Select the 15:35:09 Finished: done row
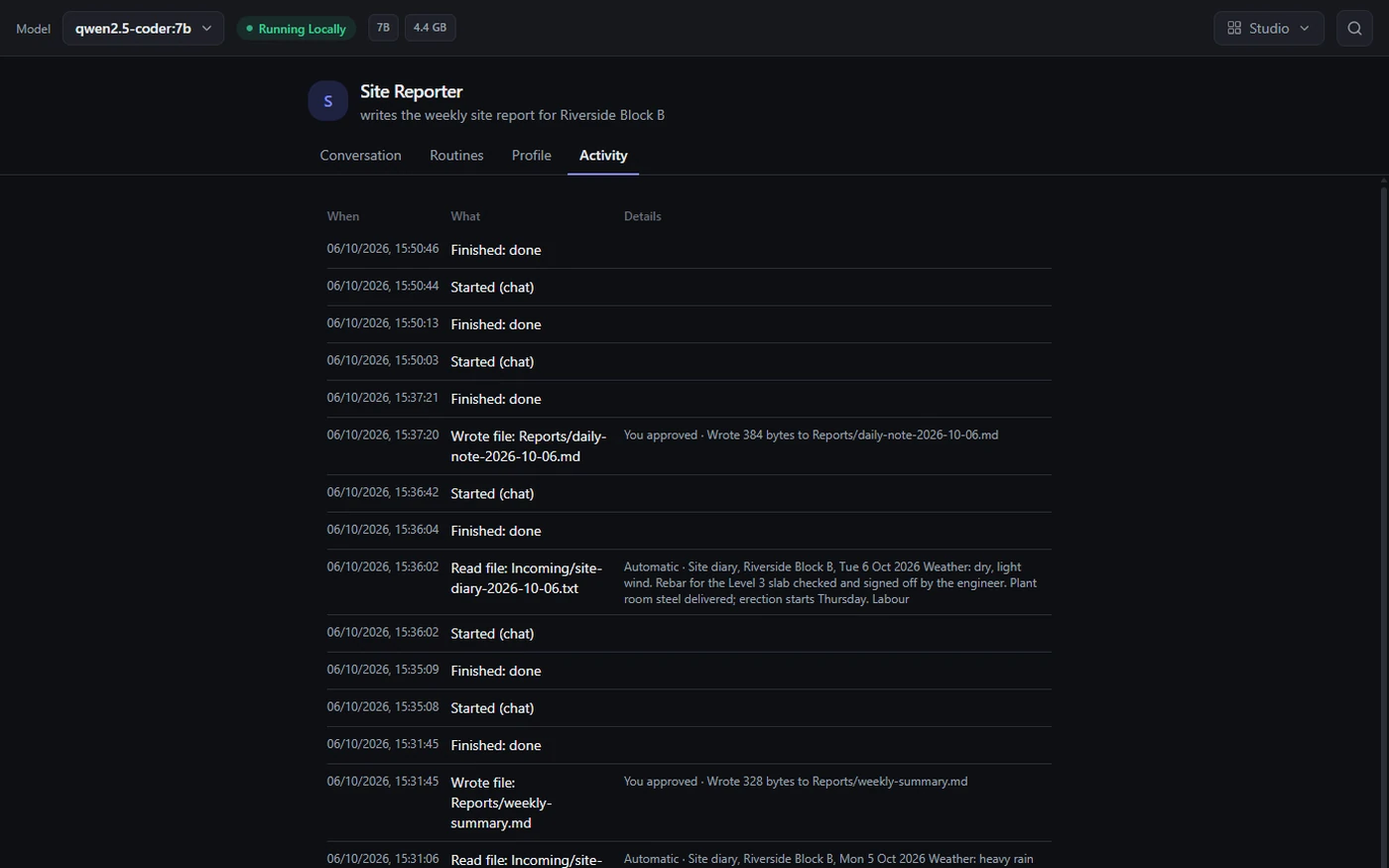Image resolution: width=1389 pixels, height=868 pixels. click(689, 671)
